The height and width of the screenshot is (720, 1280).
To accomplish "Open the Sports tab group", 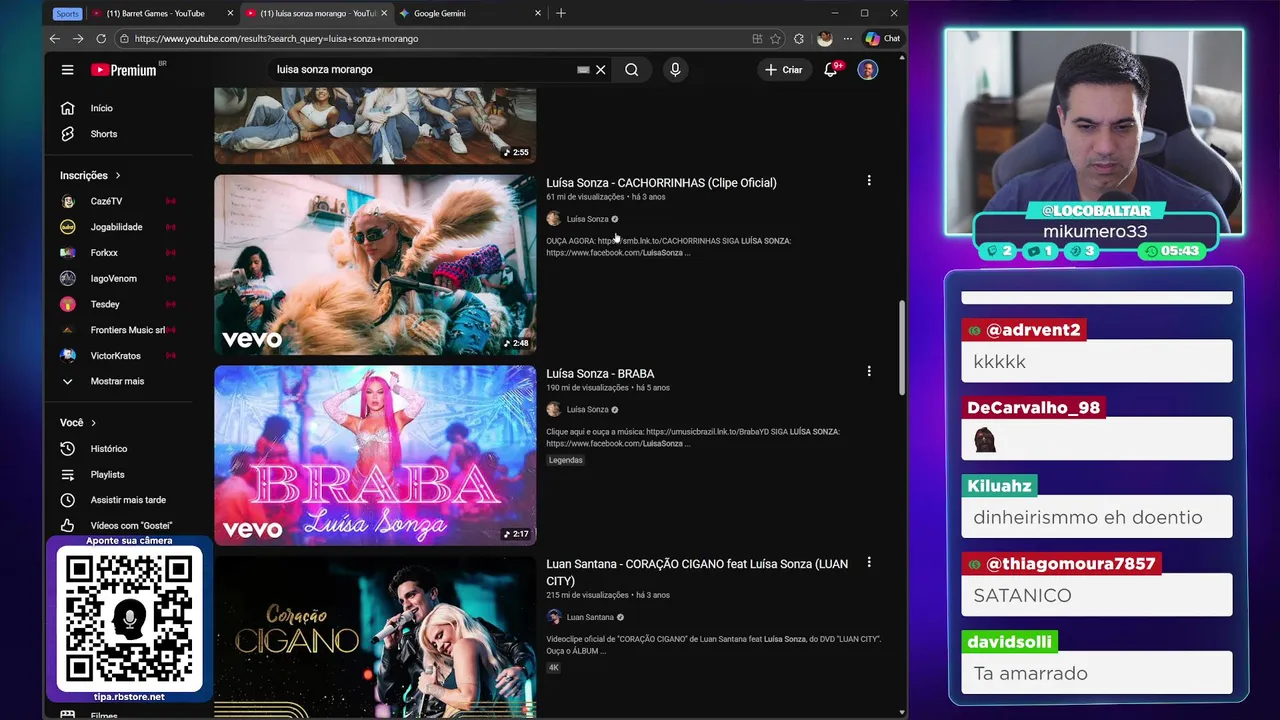I will coord(67,13).
